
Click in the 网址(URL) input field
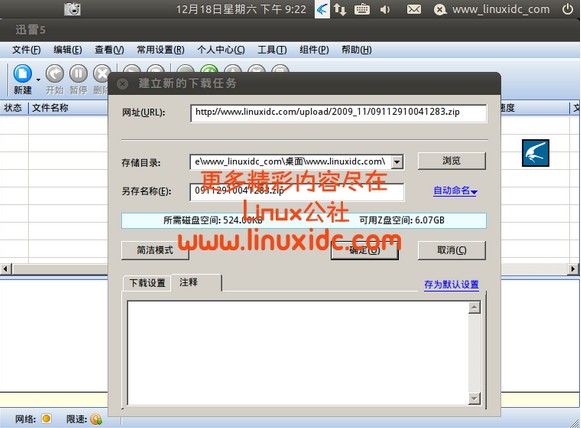pos(338,112)
